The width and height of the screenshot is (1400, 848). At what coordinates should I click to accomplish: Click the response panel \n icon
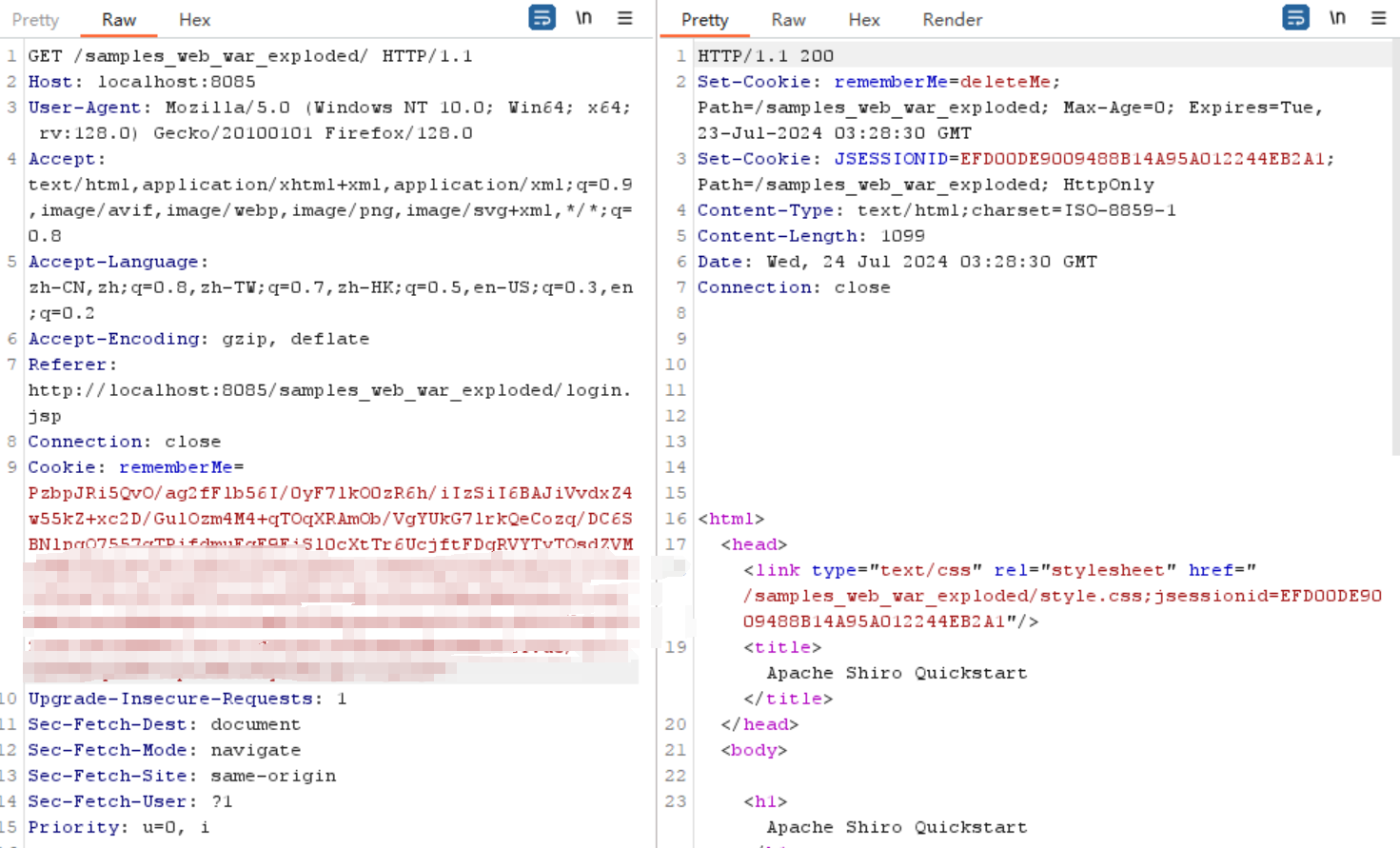tap(1337, 18)
